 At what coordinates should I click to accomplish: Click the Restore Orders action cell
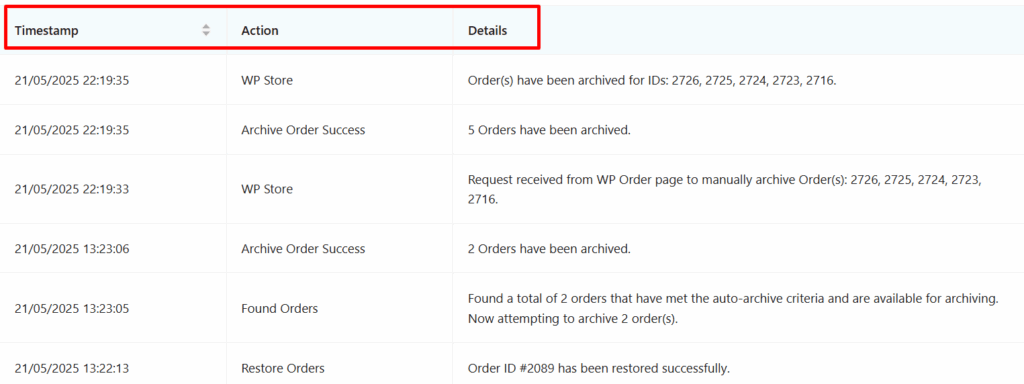tap(283, 368)
